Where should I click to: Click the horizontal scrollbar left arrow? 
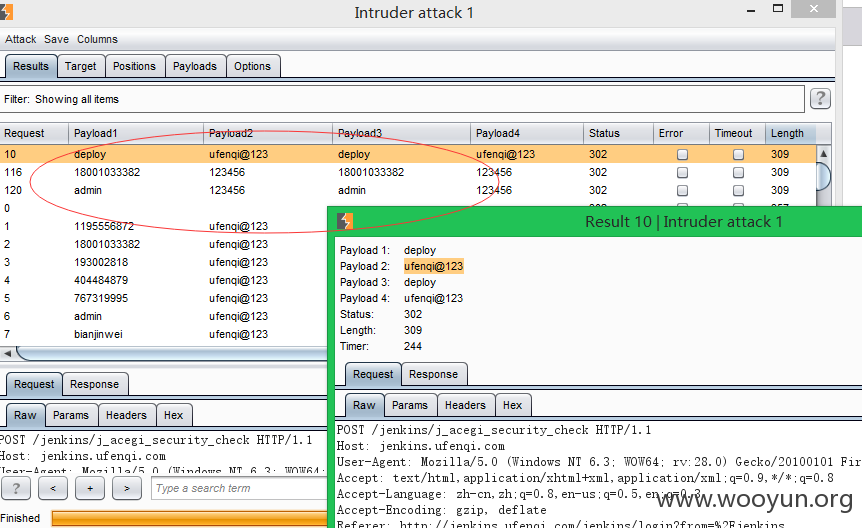(8, 353)
